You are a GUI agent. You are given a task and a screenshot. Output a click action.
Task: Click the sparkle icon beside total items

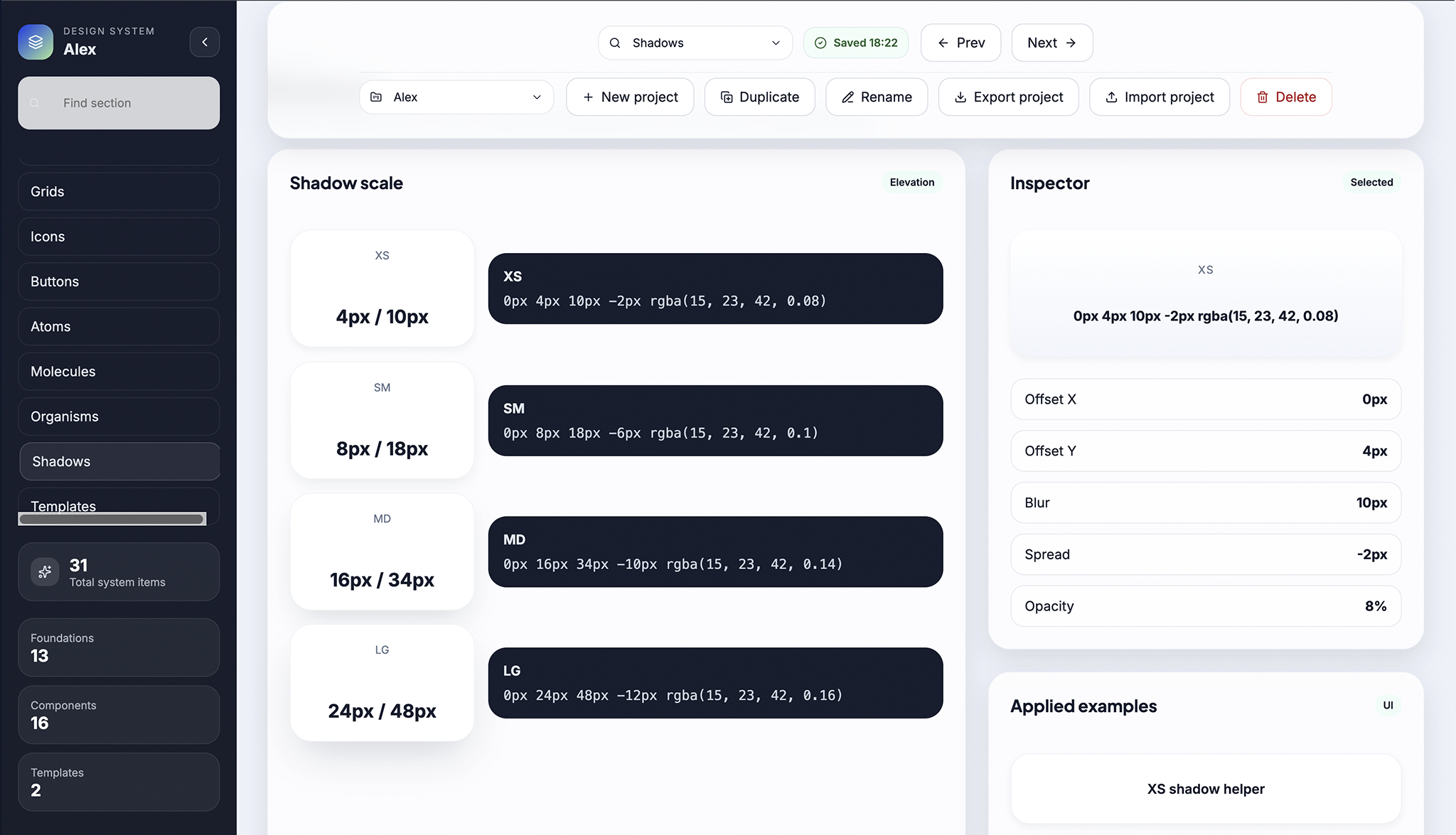coord(45,572)
